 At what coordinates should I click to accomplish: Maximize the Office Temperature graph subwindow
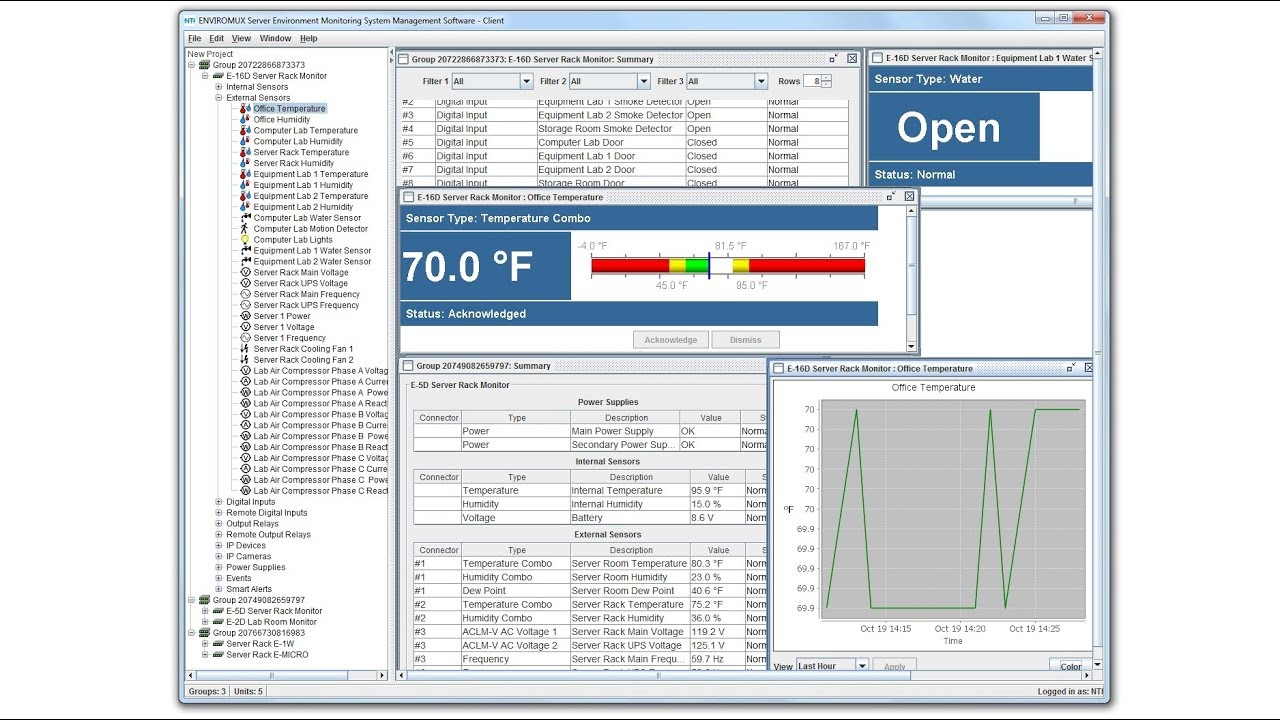click(1072, 368)
